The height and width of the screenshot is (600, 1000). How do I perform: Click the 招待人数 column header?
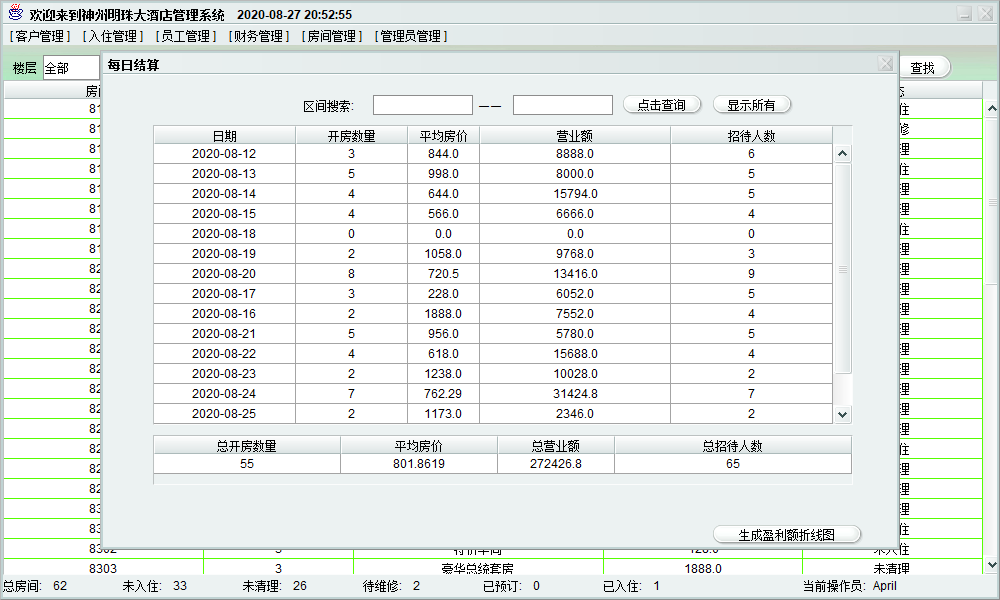coord(751,136)
